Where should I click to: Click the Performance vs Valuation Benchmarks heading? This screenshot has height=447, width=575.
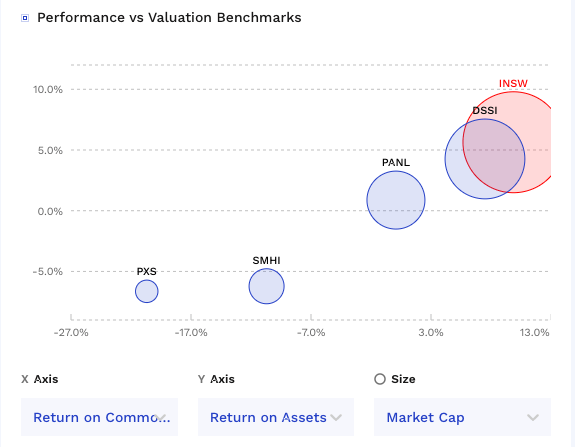pyautogui.click(x=169, y=18)
